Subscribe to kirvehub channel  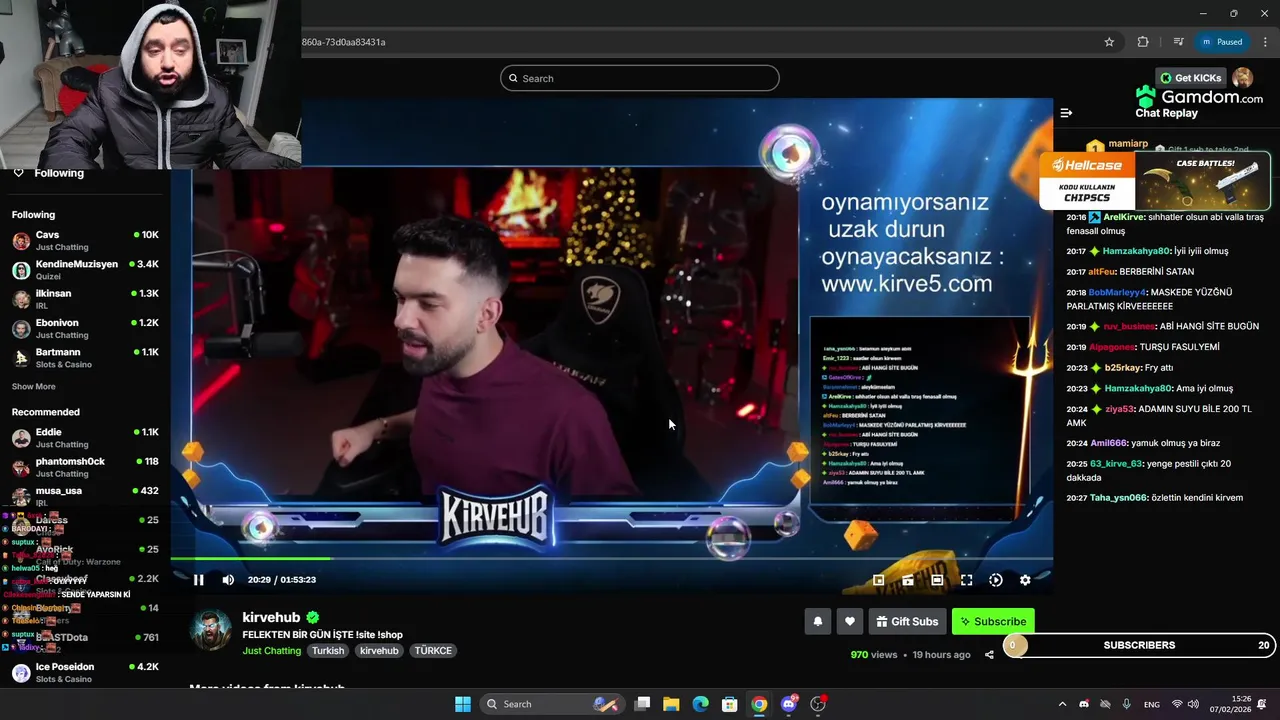[x=993, y=621]
